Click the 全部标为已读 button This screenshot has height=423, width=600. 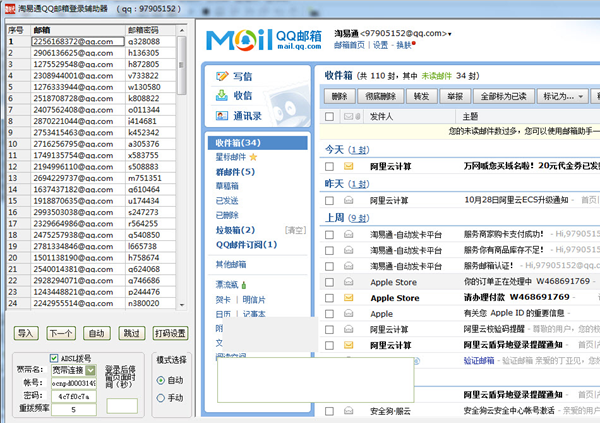tap(504, 96)
